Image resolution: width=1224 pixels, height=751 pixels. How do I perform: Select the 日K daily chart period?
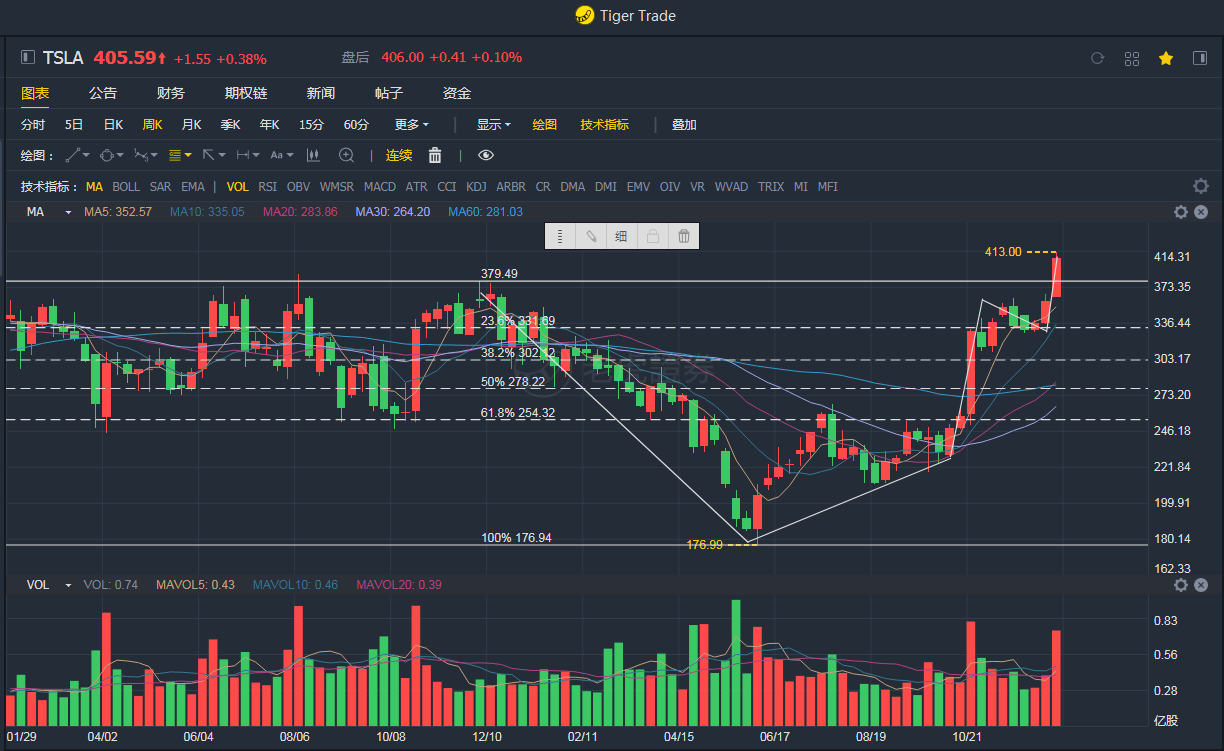click(x=113, y=125)
